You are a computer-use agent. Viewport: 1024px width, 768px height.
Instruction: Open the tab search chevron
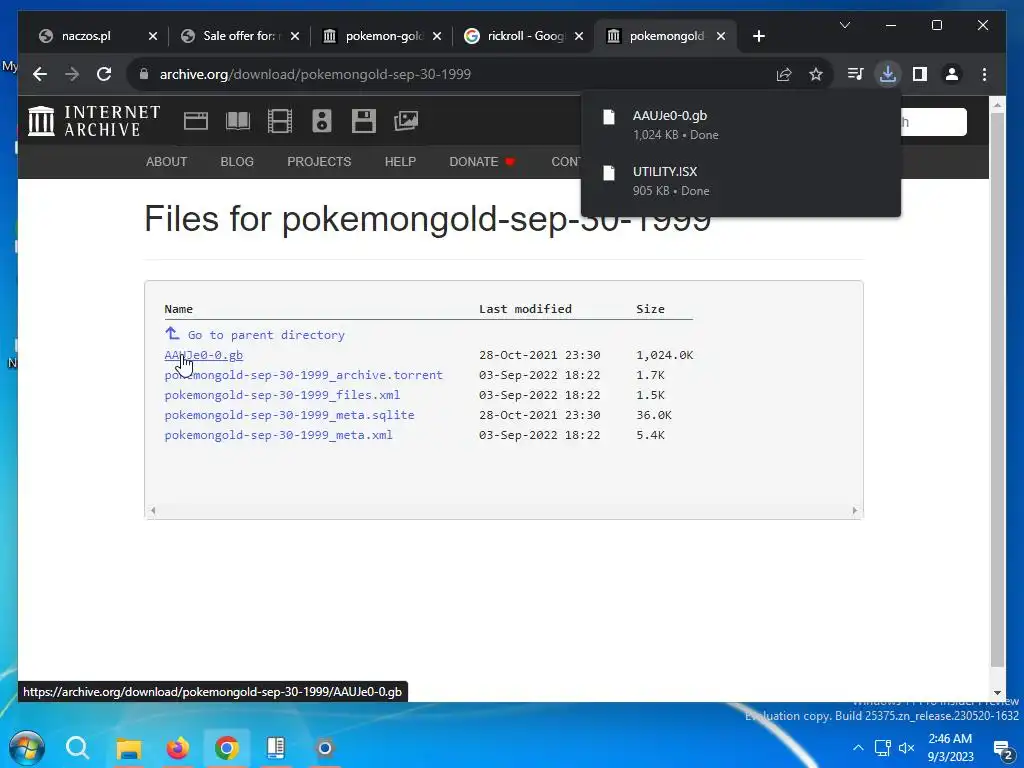coord(844,25)
